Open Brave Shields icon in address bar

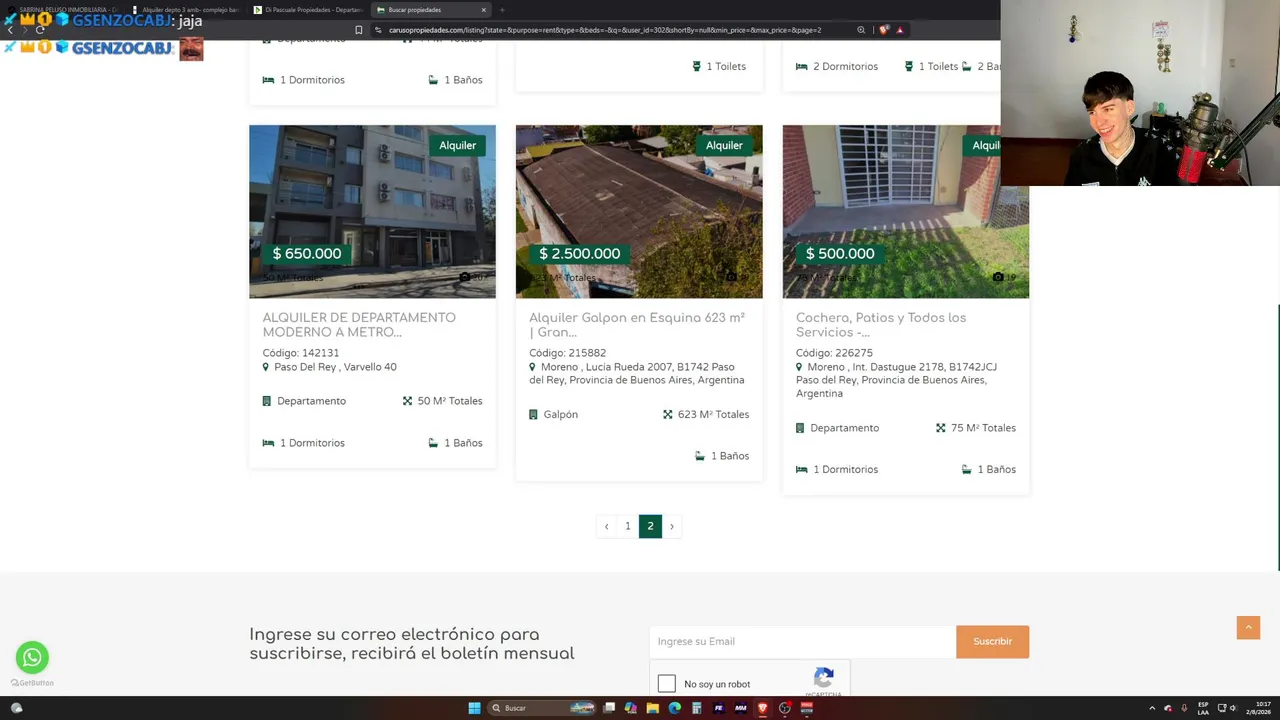(883, 30)
